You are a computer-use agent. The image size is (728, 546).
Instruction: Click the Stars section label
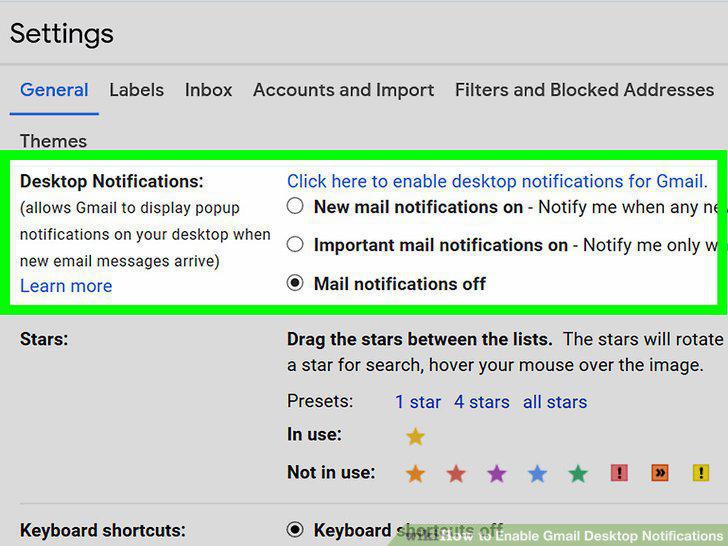point(44,339)
